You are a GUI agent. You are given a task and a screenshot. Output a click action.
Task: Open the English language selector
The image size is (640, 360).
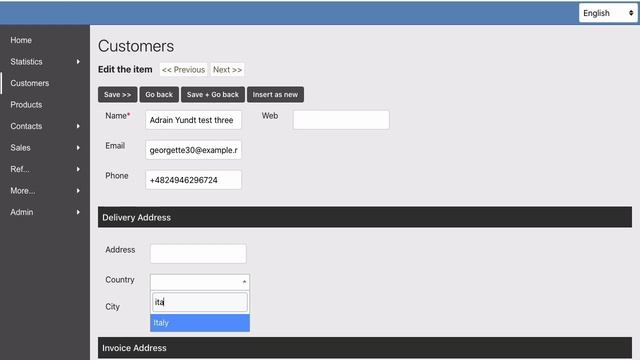click(x=608, y=13)
